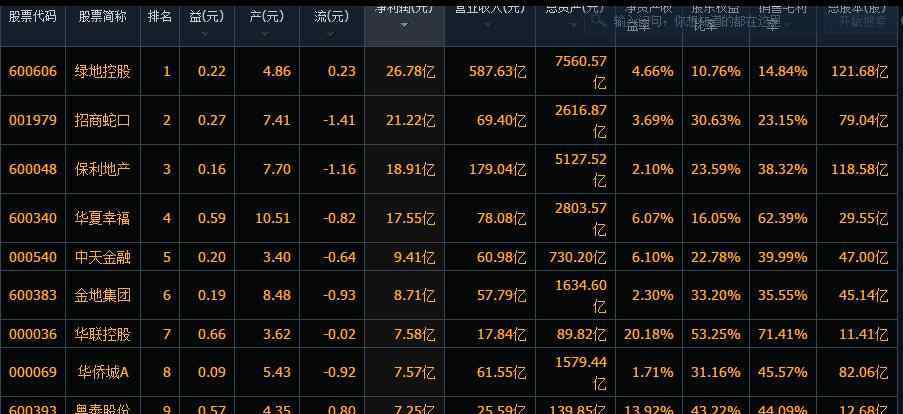The height and width of the screenshot is (414, 903).
Task: Click total assets value 89.82亿
Action: pyautogui.click(x=582, y=334)
